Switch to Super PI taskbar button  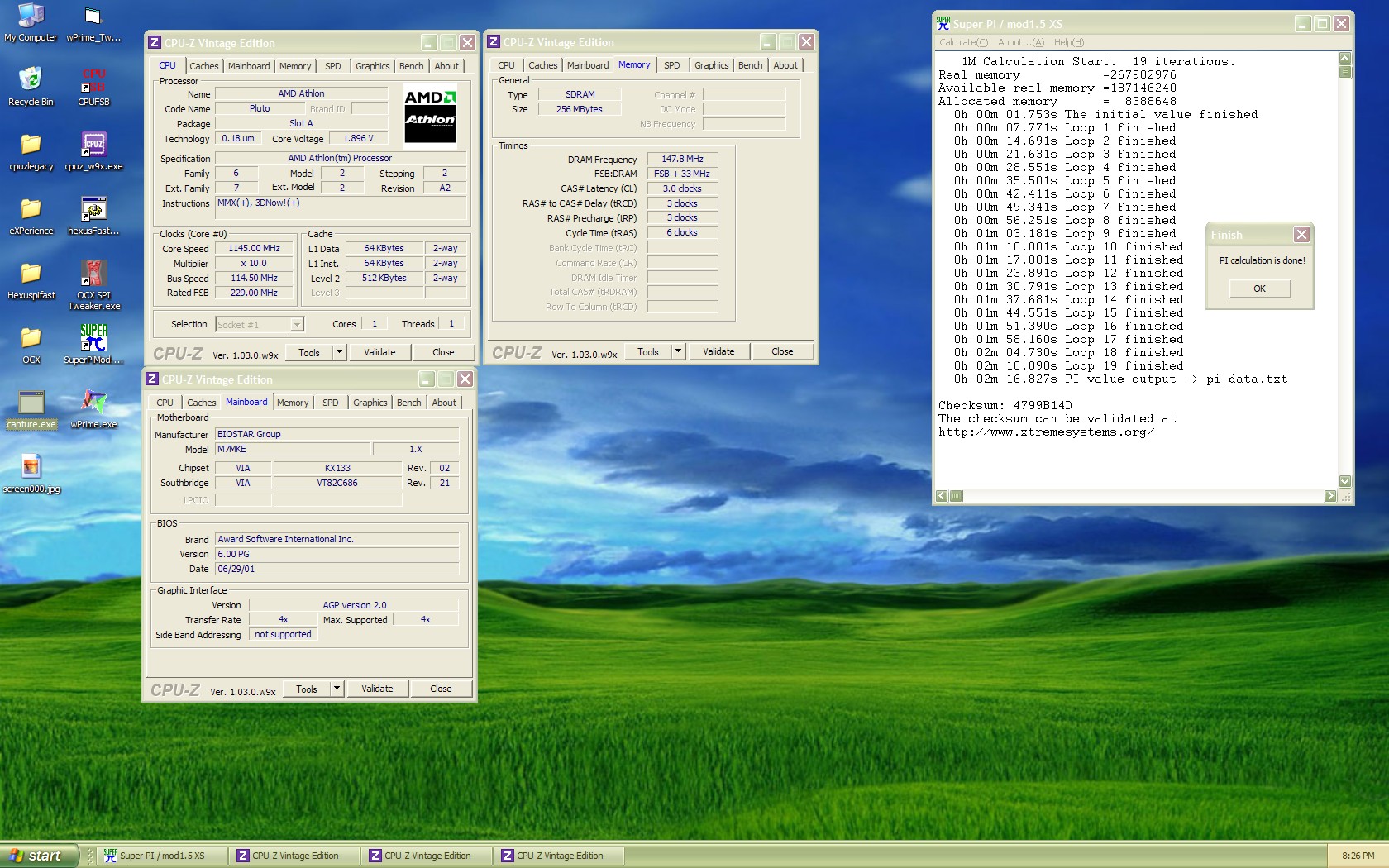click(160, 856)
